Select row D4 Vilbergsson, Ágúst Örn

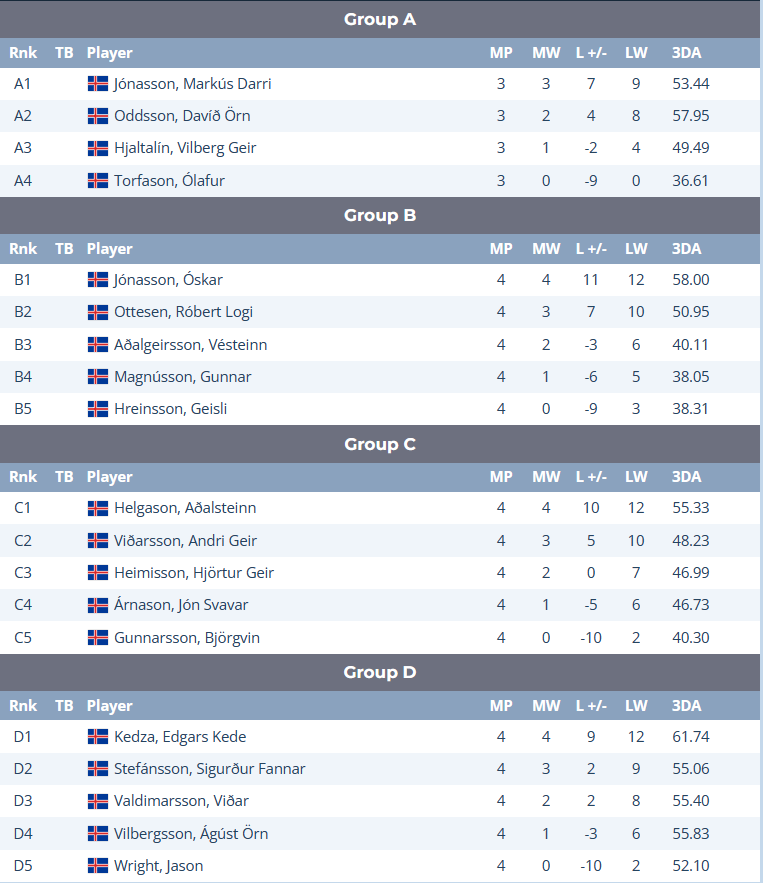coord(380,833)
